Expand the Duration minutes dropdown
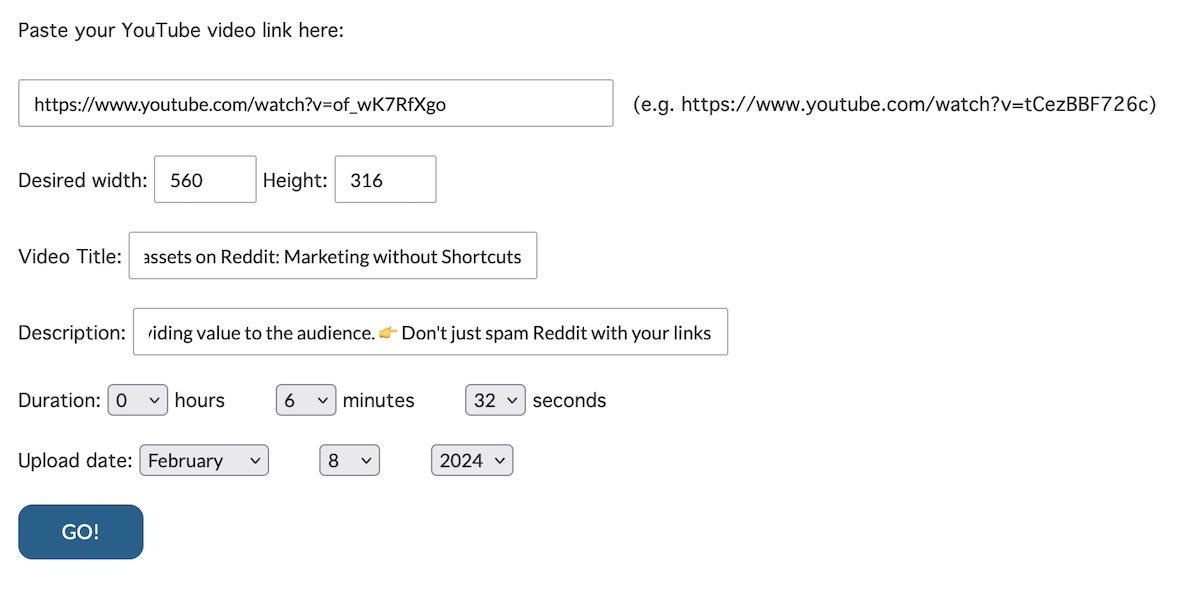Image resolution: width=1200 pixels, height=598 pixels. pos(306,400)
